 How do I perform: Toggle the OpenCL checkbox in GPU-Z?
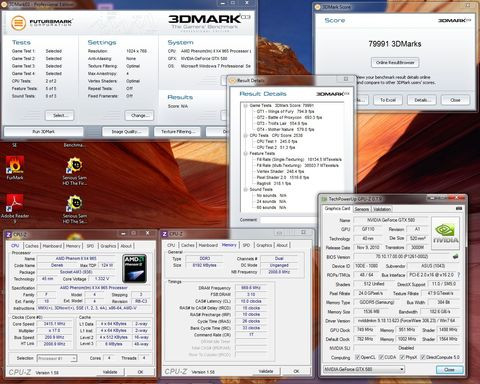(357, 357)
